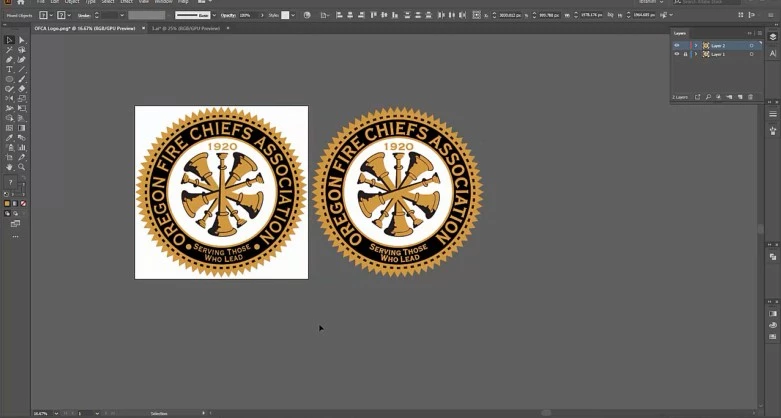Select the Free Transform tool
This screenshot has height=418, width=781.
(x=21, y=108)
